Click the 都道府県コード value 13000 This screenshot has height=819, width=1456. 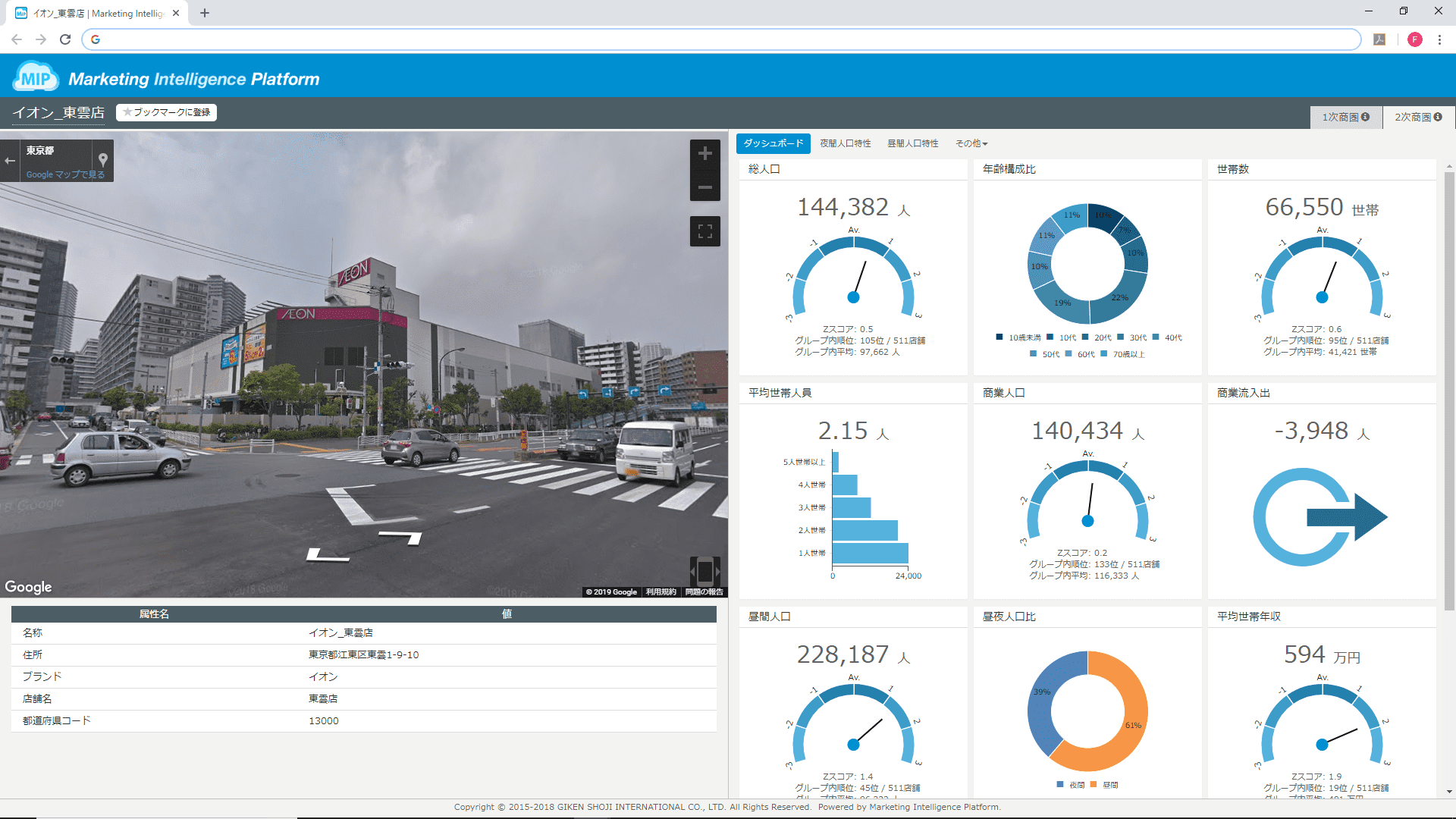(x=324, y=720)
